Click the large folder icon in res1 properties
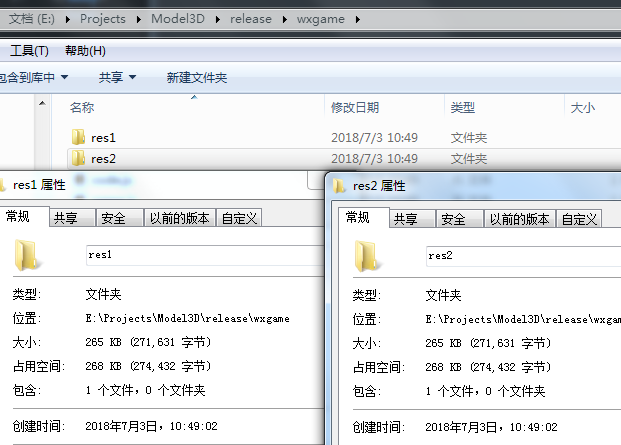 coord(26,256)
